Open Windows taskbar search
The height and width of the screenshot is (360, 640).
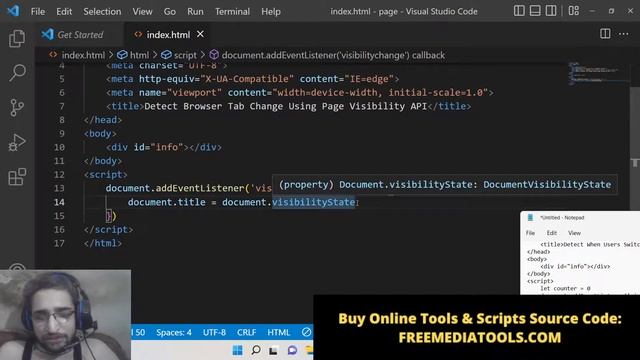coord(256,350)
